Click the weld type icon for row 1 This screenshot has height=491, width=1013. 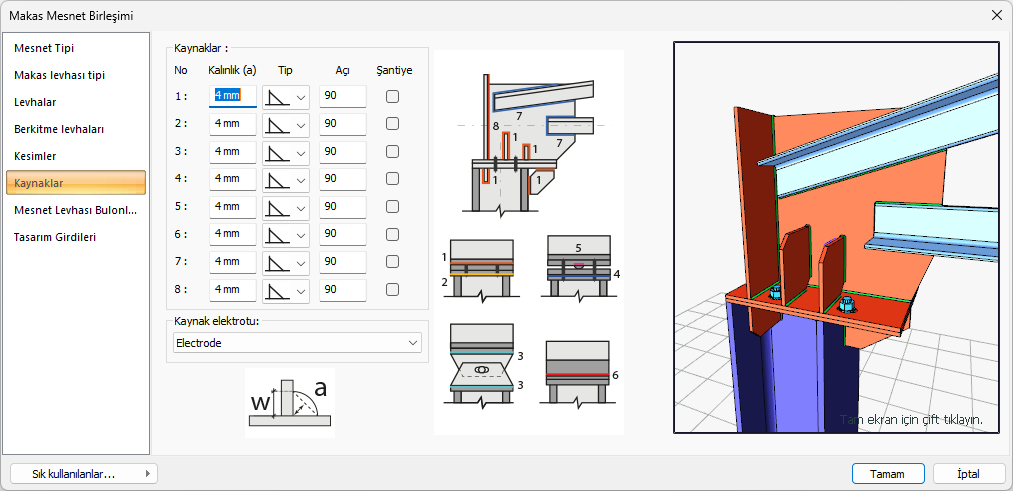coord(276,97)
